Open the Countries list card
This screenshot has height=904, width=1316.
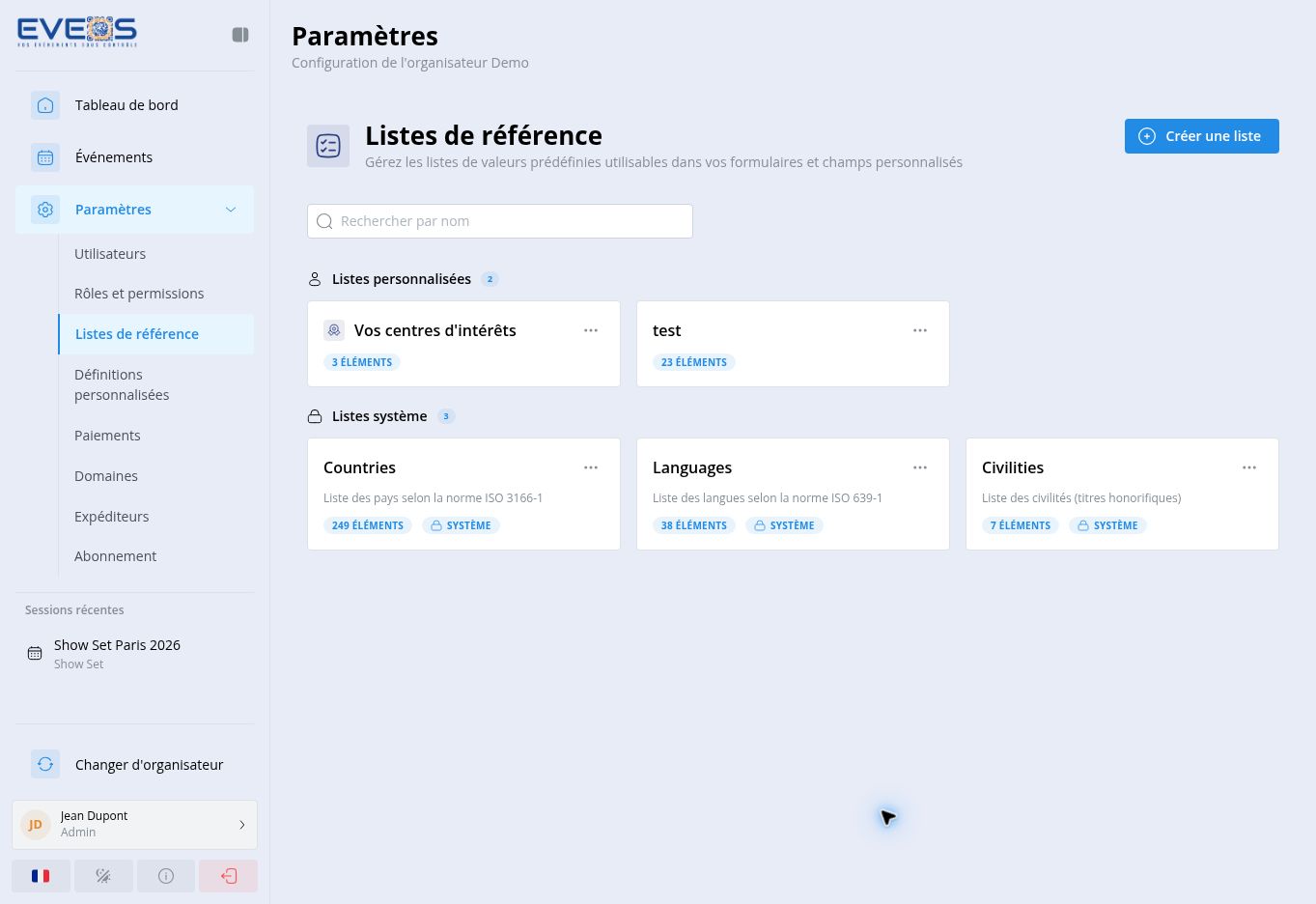point(463,494)
